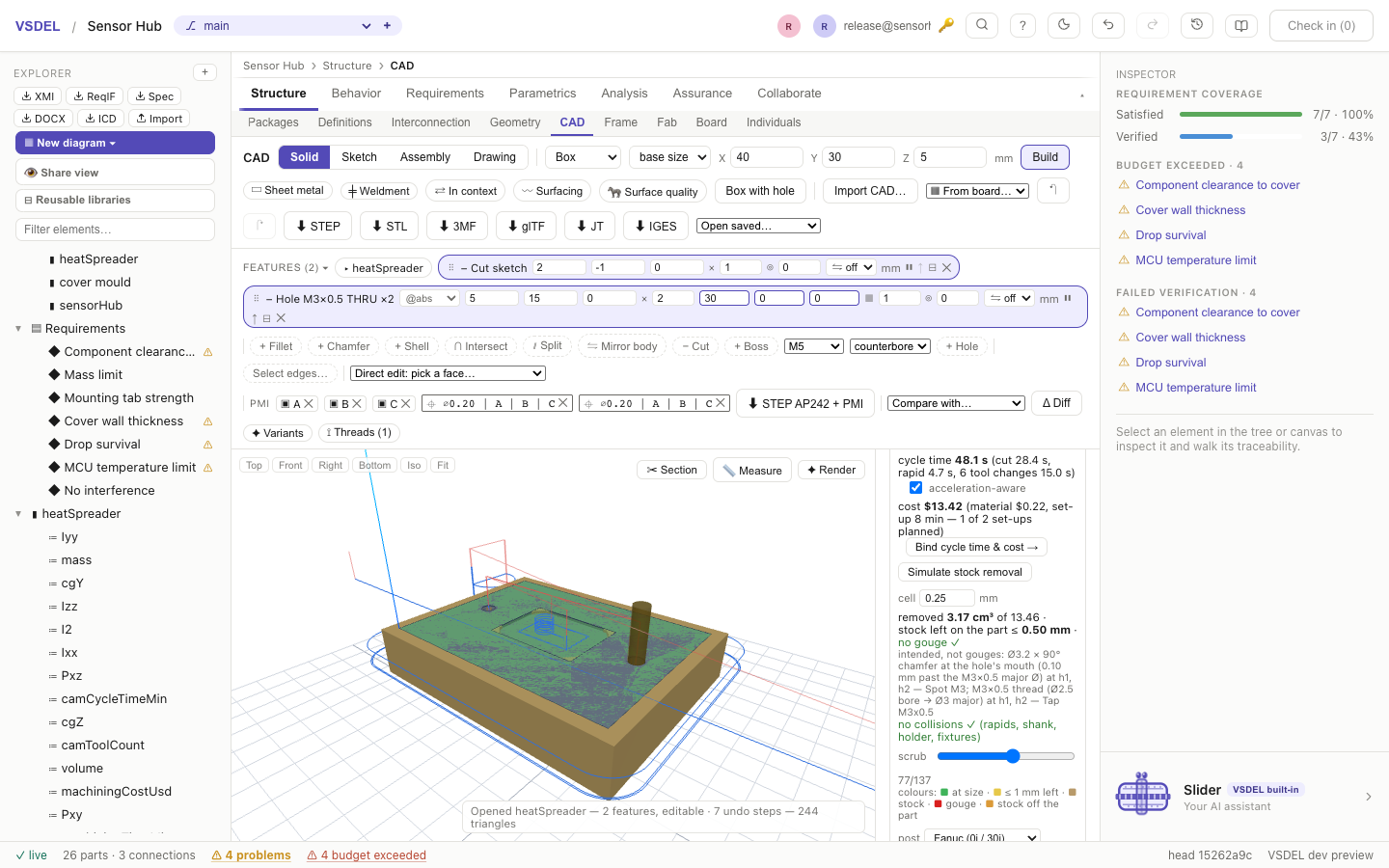Open the documentation book icon
1389x868 pixels.
(x=1241, y=26)
